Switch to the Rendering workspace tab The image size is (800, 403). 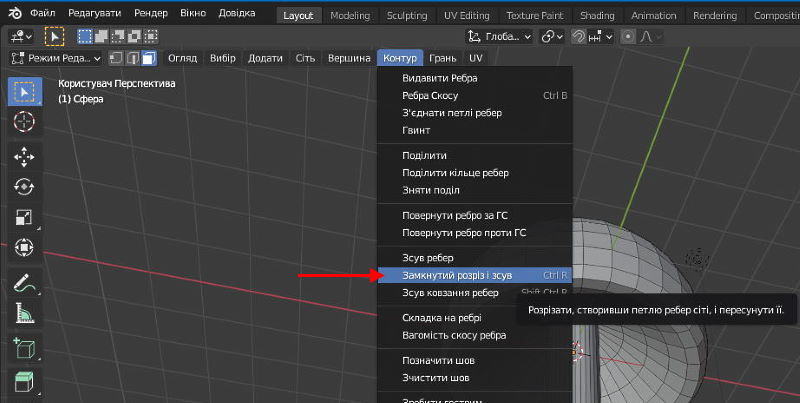point(715,15)
